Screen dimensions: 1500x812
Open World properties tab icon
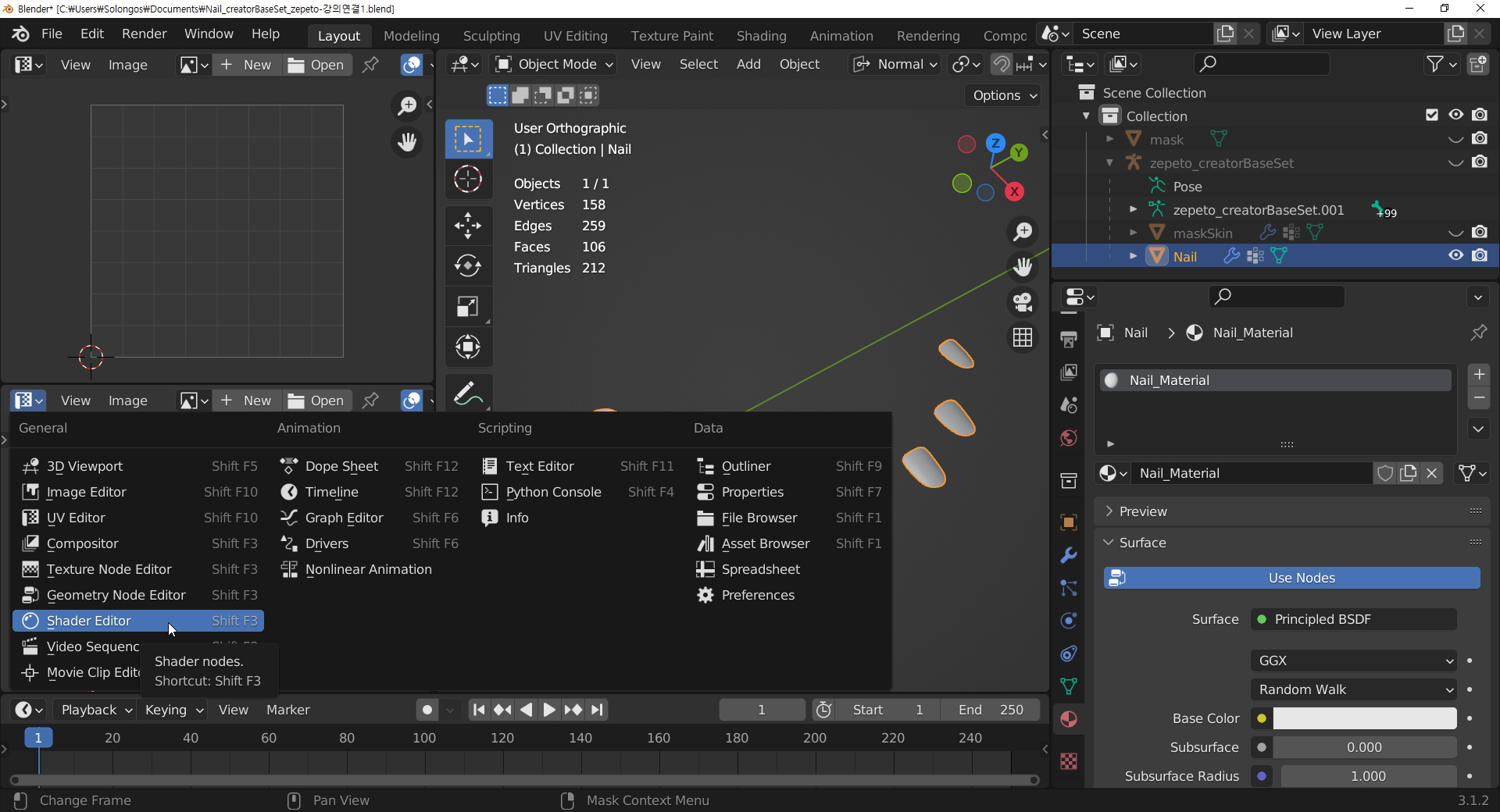click(1069, 438)
